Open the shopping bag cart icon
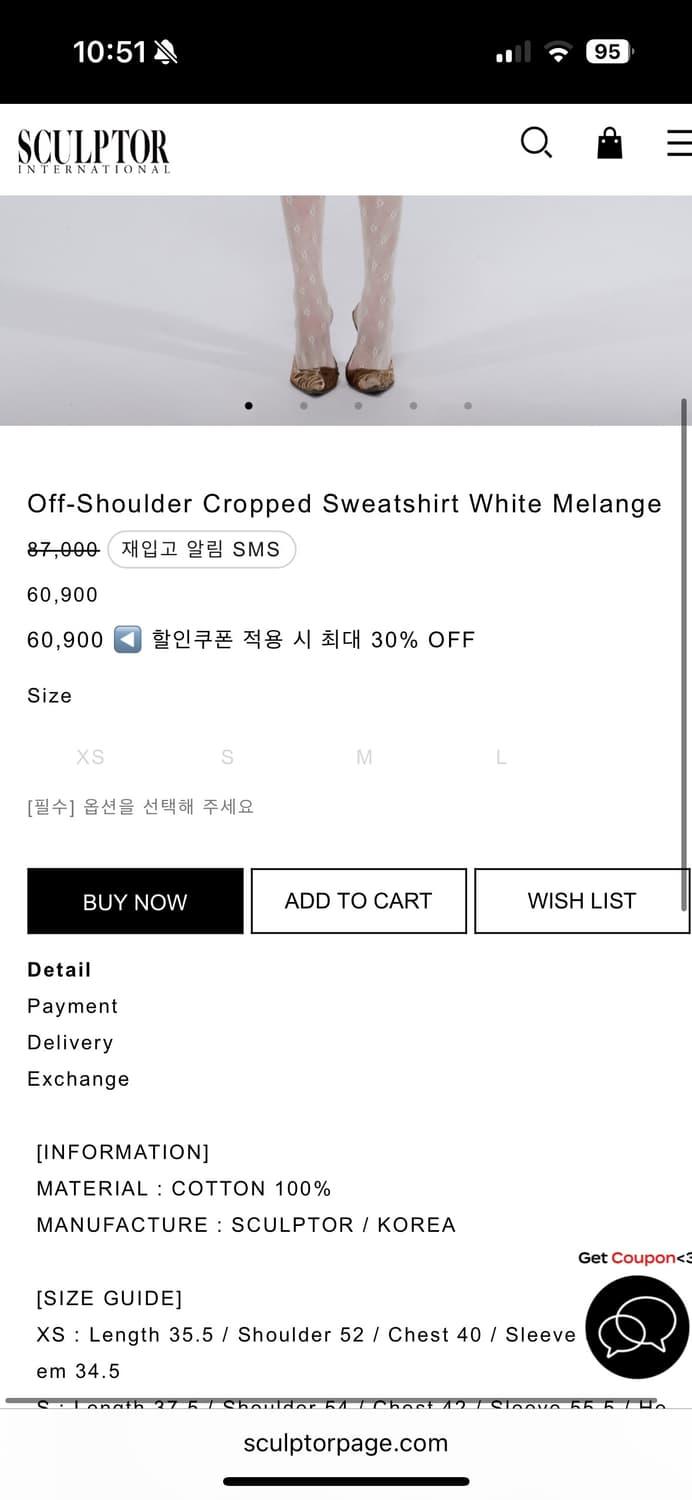Image resolution: width=692 pixels, height=1500 pixels. tap(609, 144)
